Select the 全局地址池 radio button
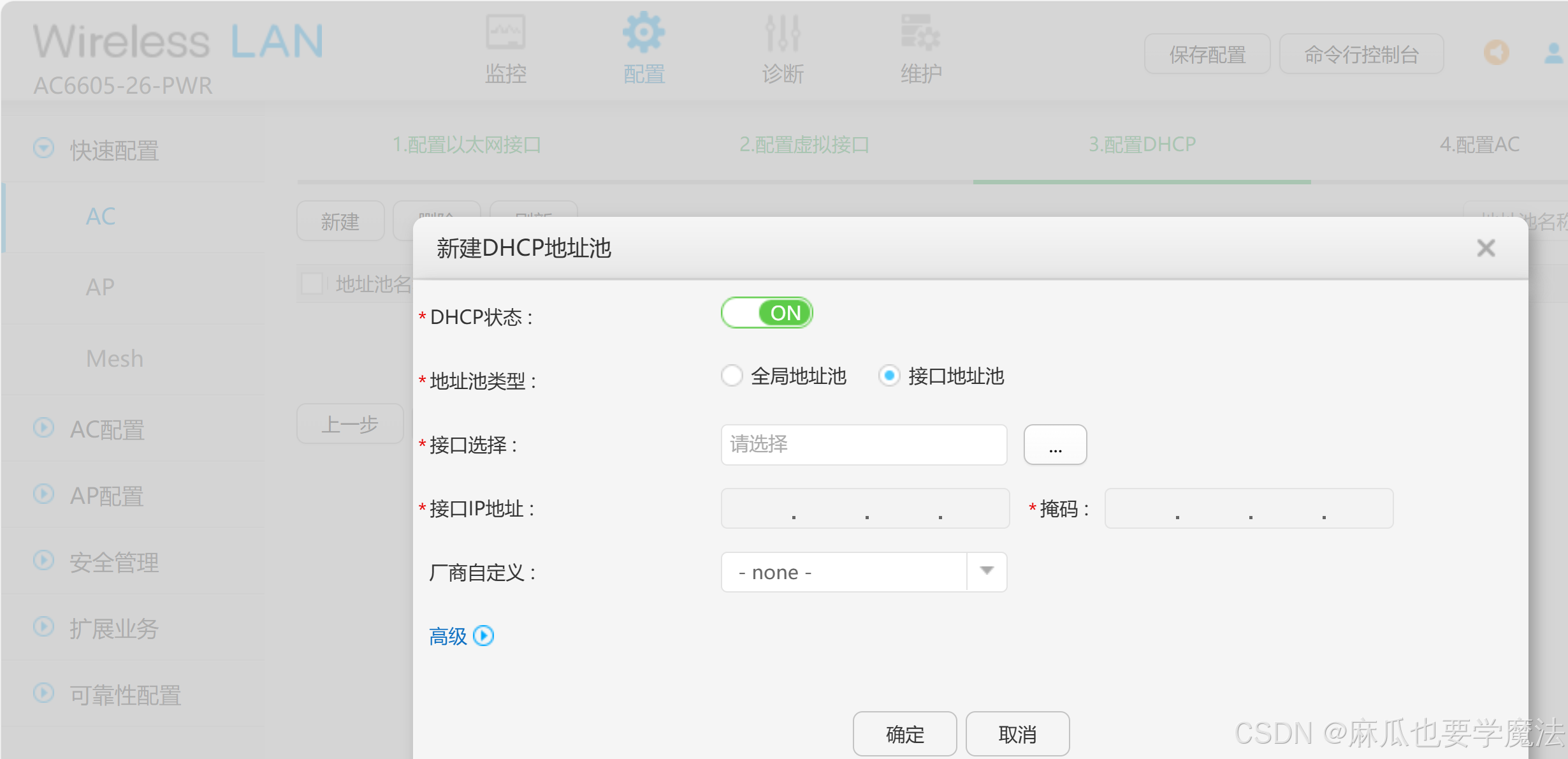 [732, 376]
